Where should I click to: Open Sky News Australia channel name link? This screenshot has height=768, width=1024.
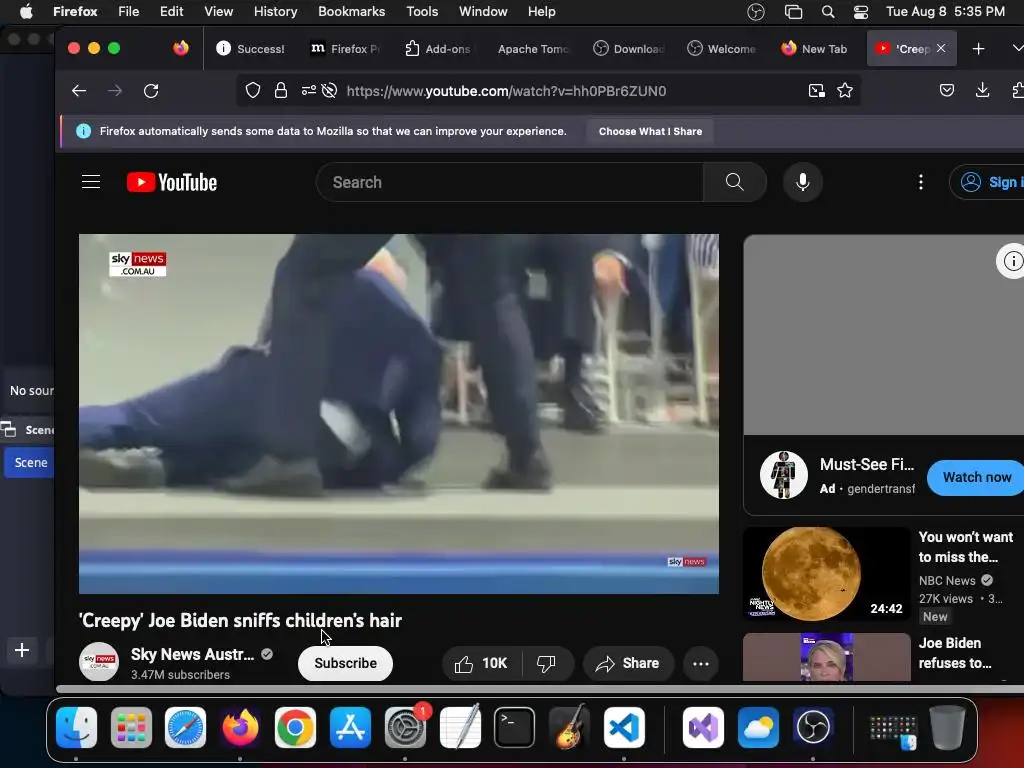pyautogui.click(x=193, y=654)
